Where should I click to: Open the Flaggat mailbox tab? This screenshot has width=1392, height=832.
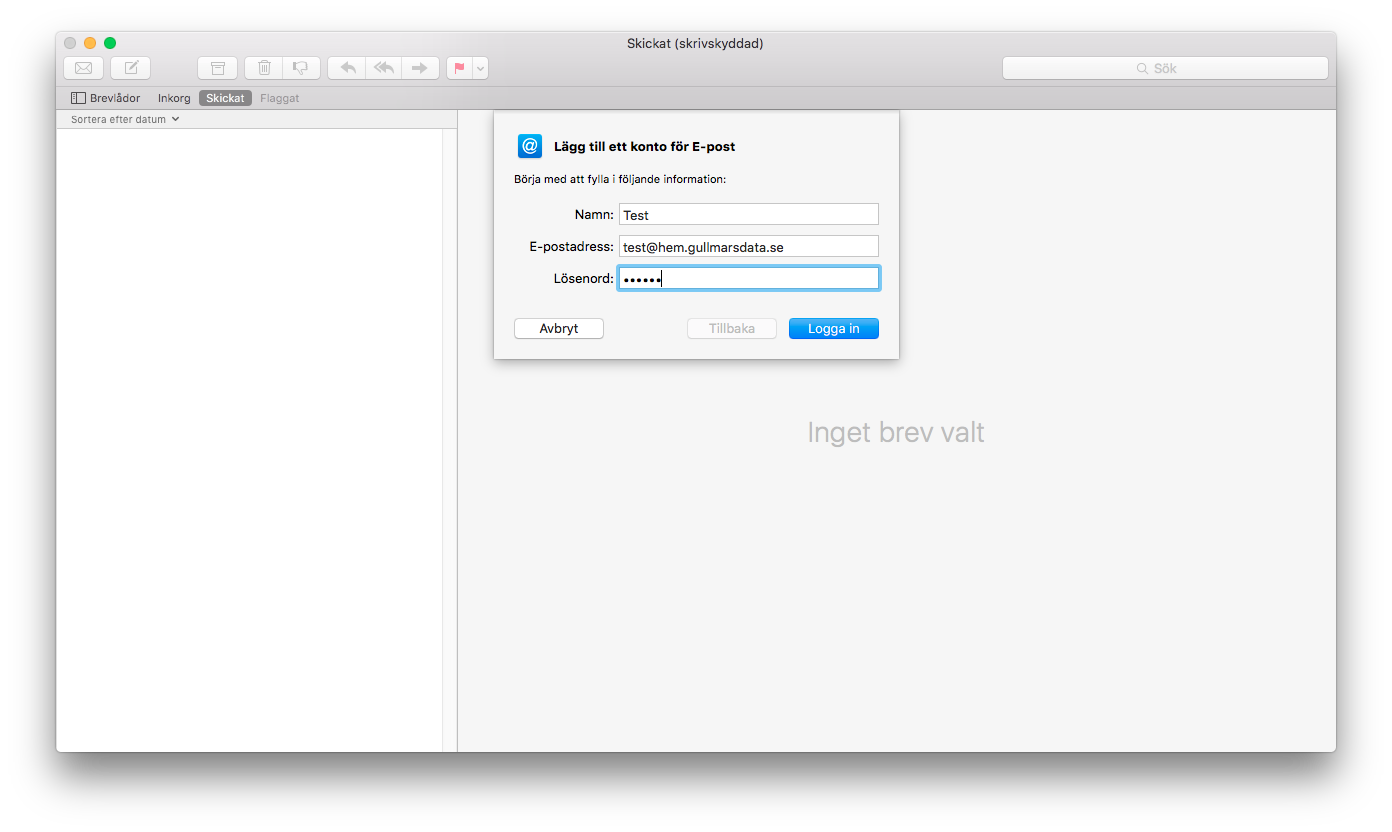click(x=280, y=98)
